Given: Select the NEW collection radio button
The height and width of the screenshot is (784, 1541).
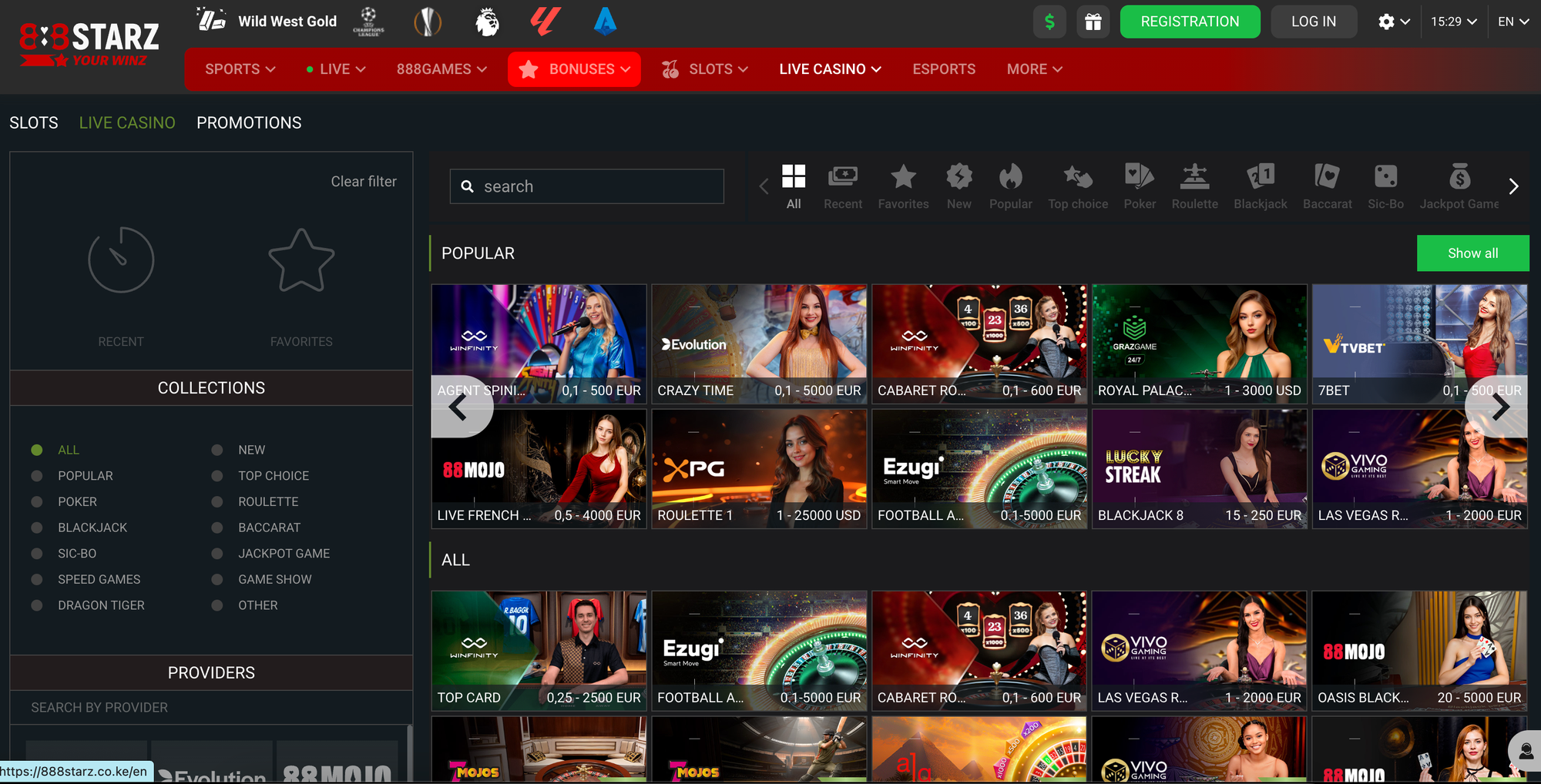Looking at the screenshot, I should (x=217, y=450).
